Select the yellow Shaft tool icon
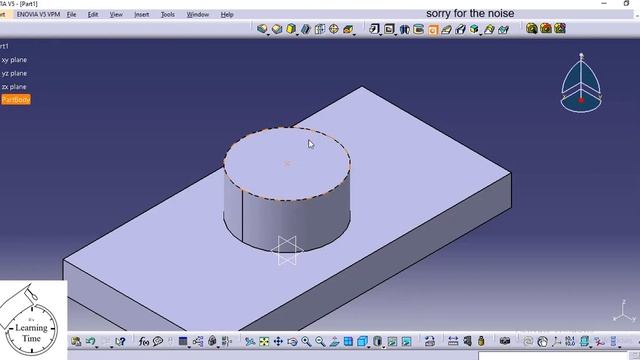Viewport: 640px width, 360px height. [291, 29]
